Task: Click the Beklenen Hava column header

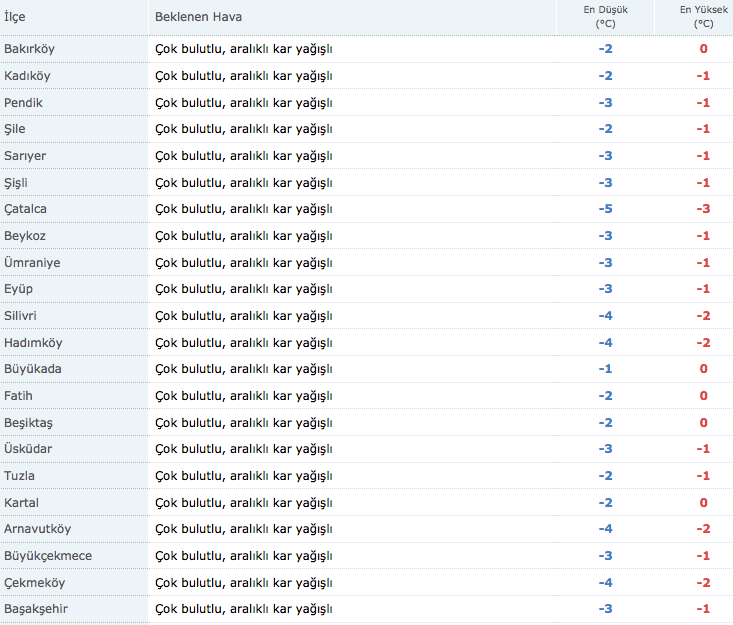Action: [198, 17]
